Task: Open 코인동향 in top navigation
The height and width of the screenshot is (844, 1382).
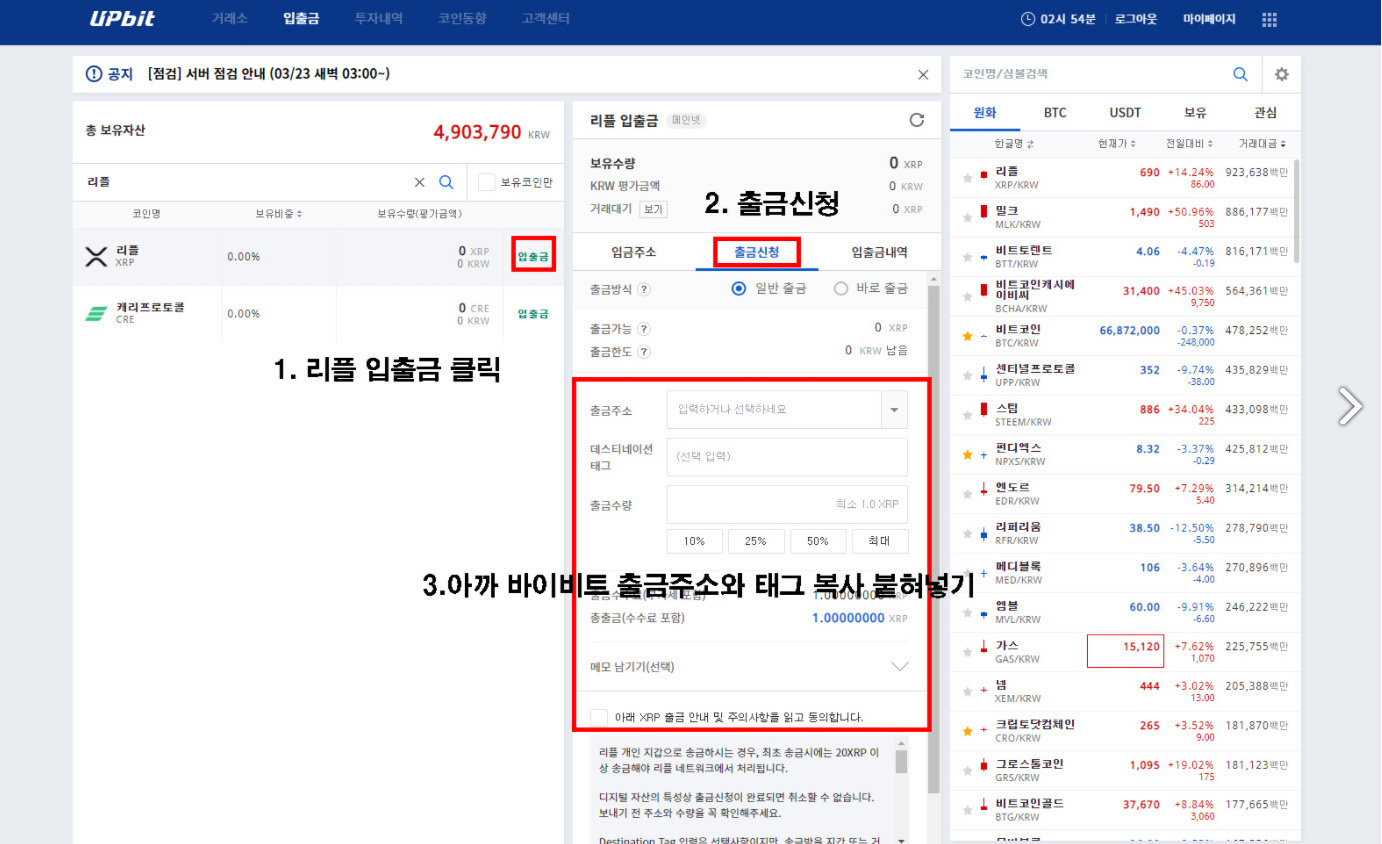Action: click(462, 19)
